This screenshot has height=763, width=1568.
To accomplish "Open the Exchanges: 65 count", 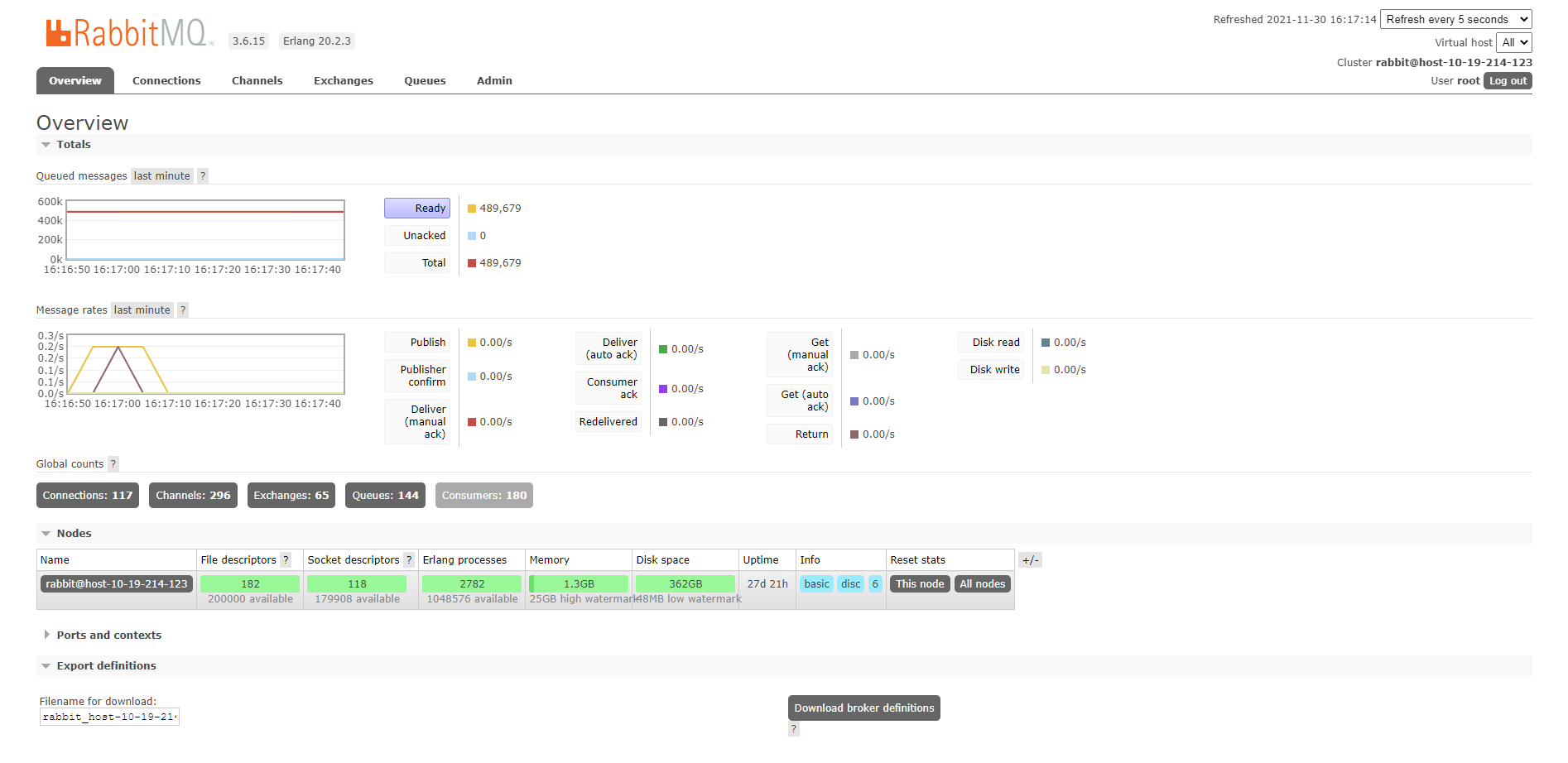I will [291, 496].
